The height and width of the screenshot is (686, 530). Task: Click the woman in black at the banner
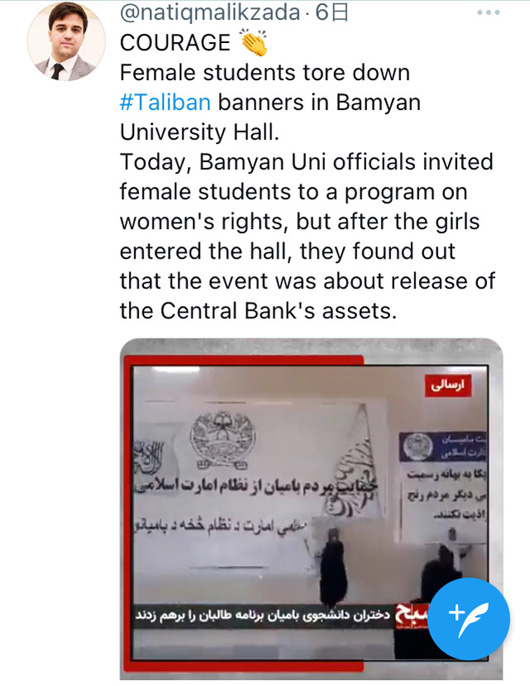click(333, 567)
